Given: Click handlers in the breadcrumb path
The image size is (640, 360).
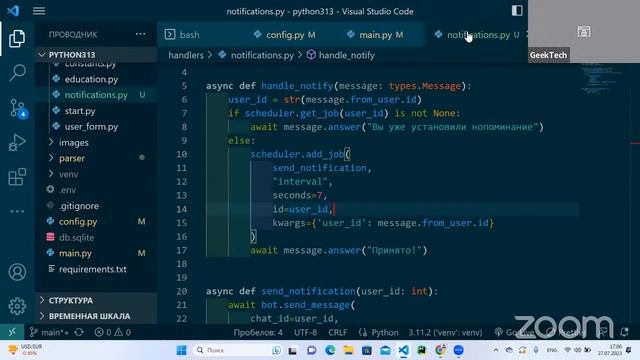Looking at the screenshot, I should tap(186, 55).
